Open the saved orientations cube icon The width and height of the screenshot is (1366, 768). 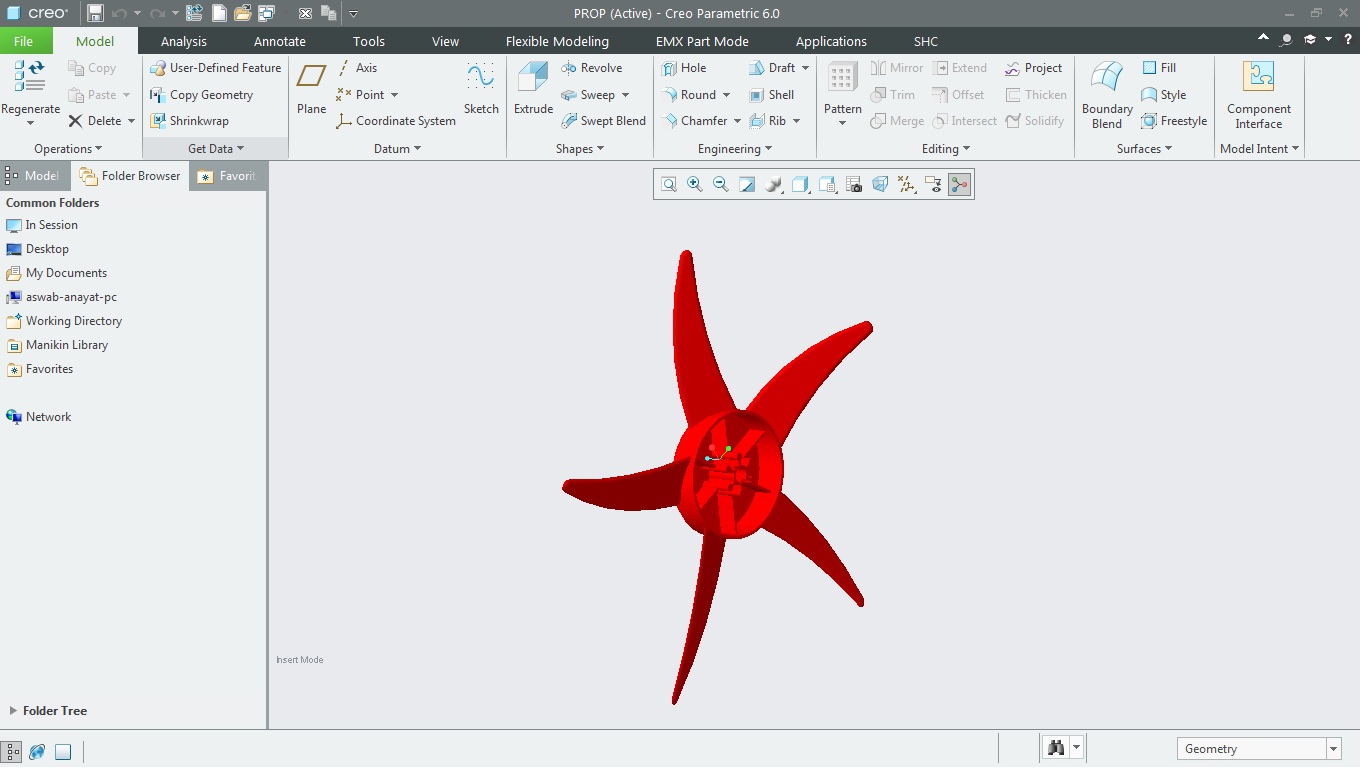[800, 184]
